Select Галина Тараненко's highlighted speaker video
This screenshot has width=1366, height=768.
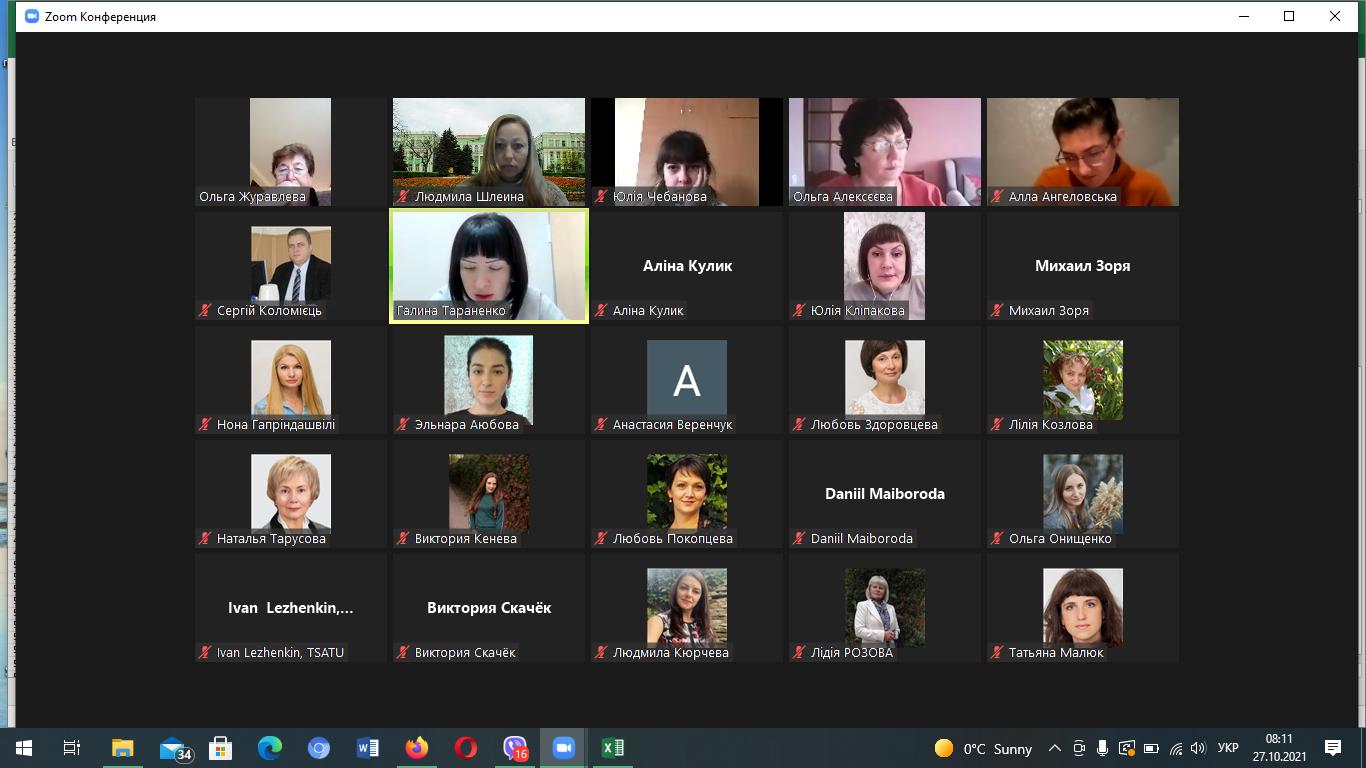pos(489,266)
